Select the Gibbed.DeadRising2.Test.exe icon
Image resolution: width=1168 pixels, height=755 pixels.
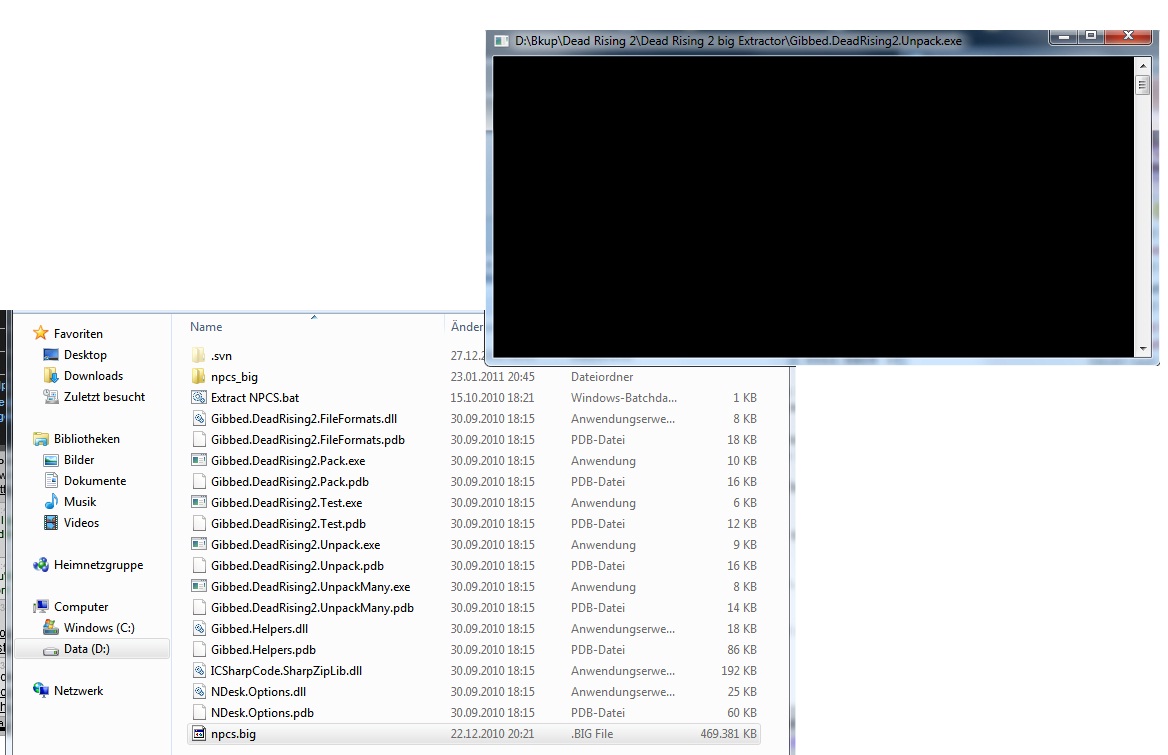pos(198,502)
